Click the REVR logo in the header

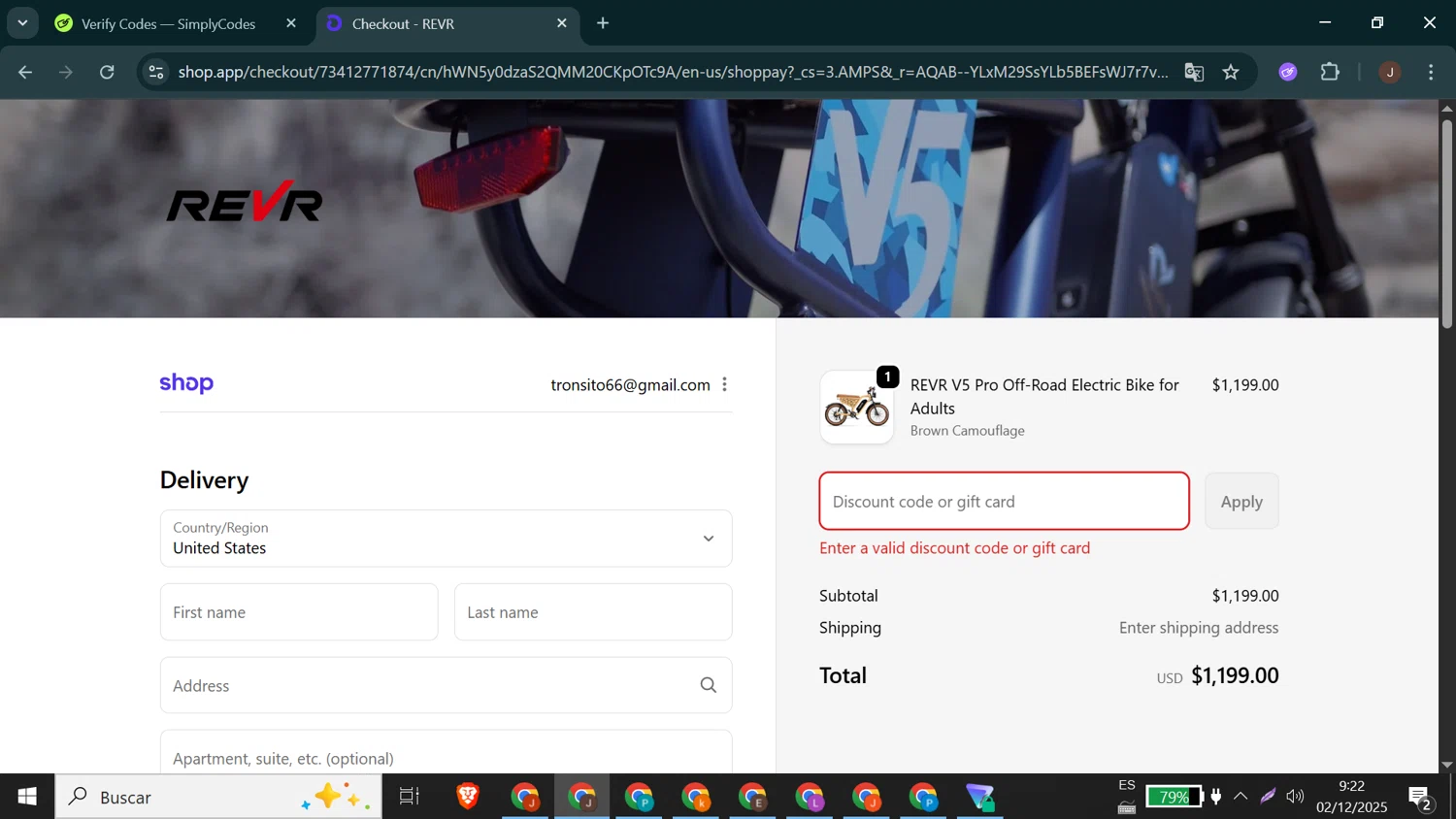click(244, 202)
